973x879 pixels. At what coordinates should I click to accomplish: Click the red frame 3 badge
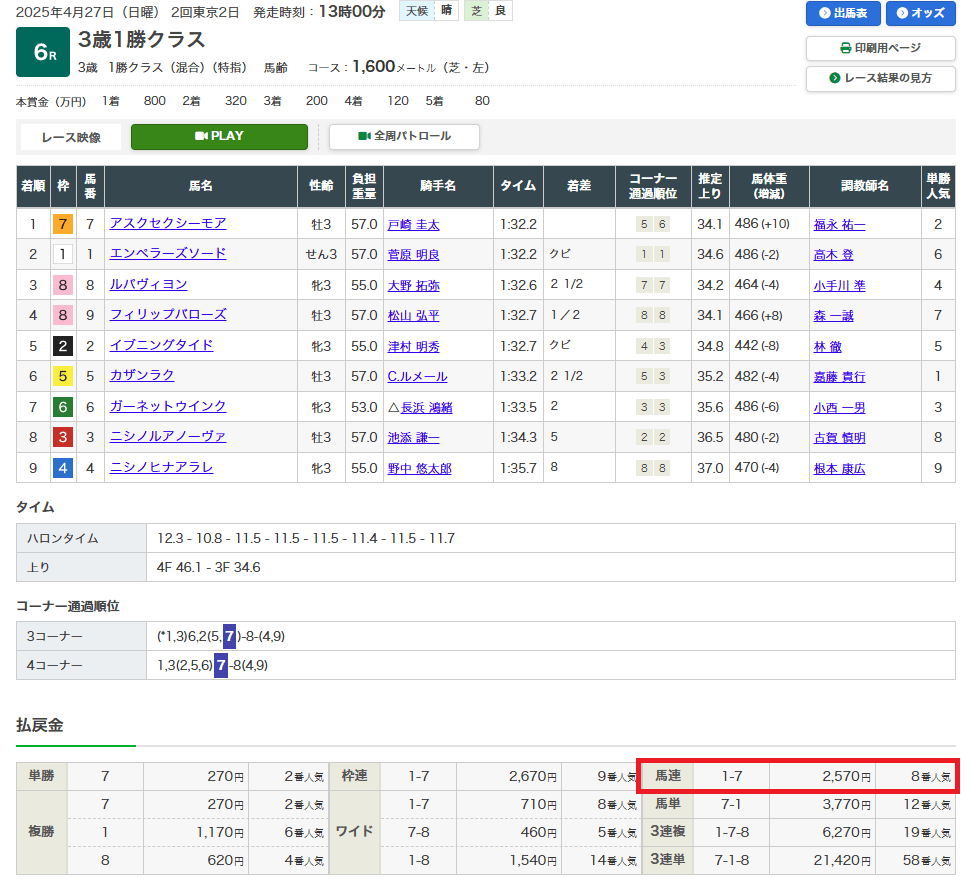(x=63, y=437)
